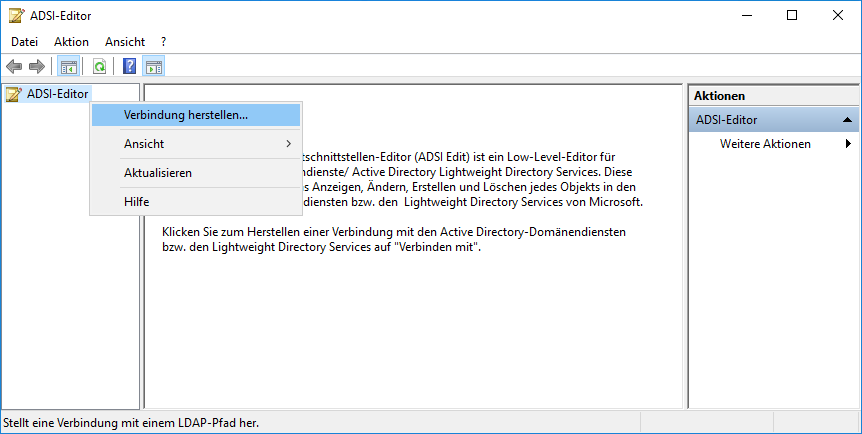Choose 'Verbindung herstellen...' from context menu
The image size is (862, 434).
[186, 115]
